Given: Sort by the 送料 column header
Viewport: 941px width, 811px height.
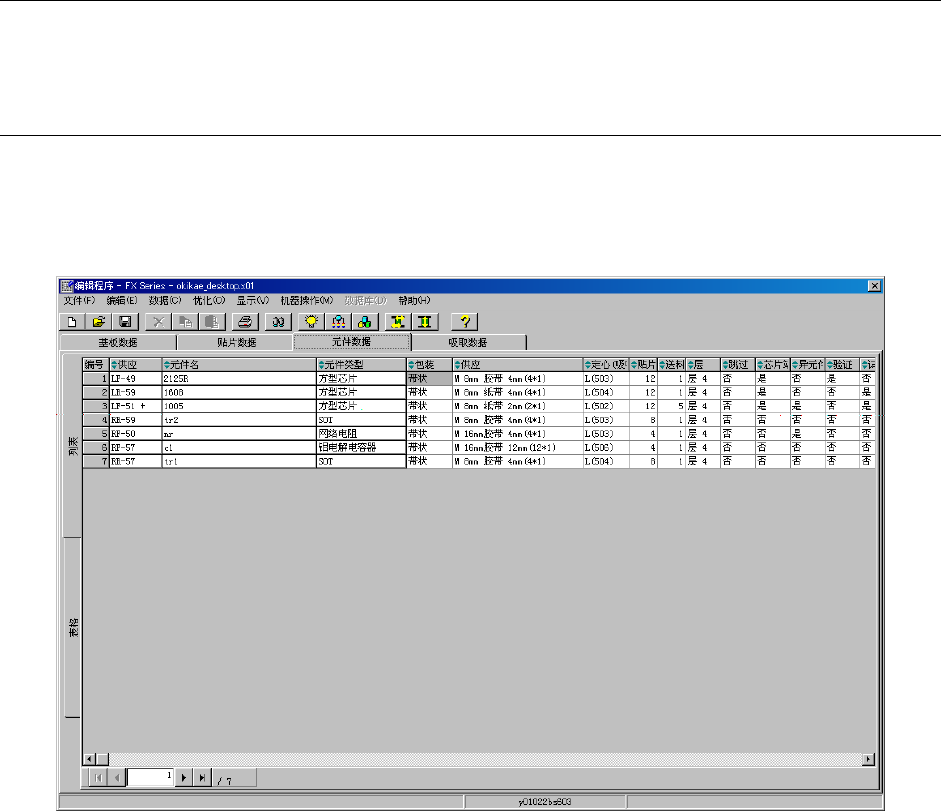Looking at the screenshot, I should (x=672, y=364).
